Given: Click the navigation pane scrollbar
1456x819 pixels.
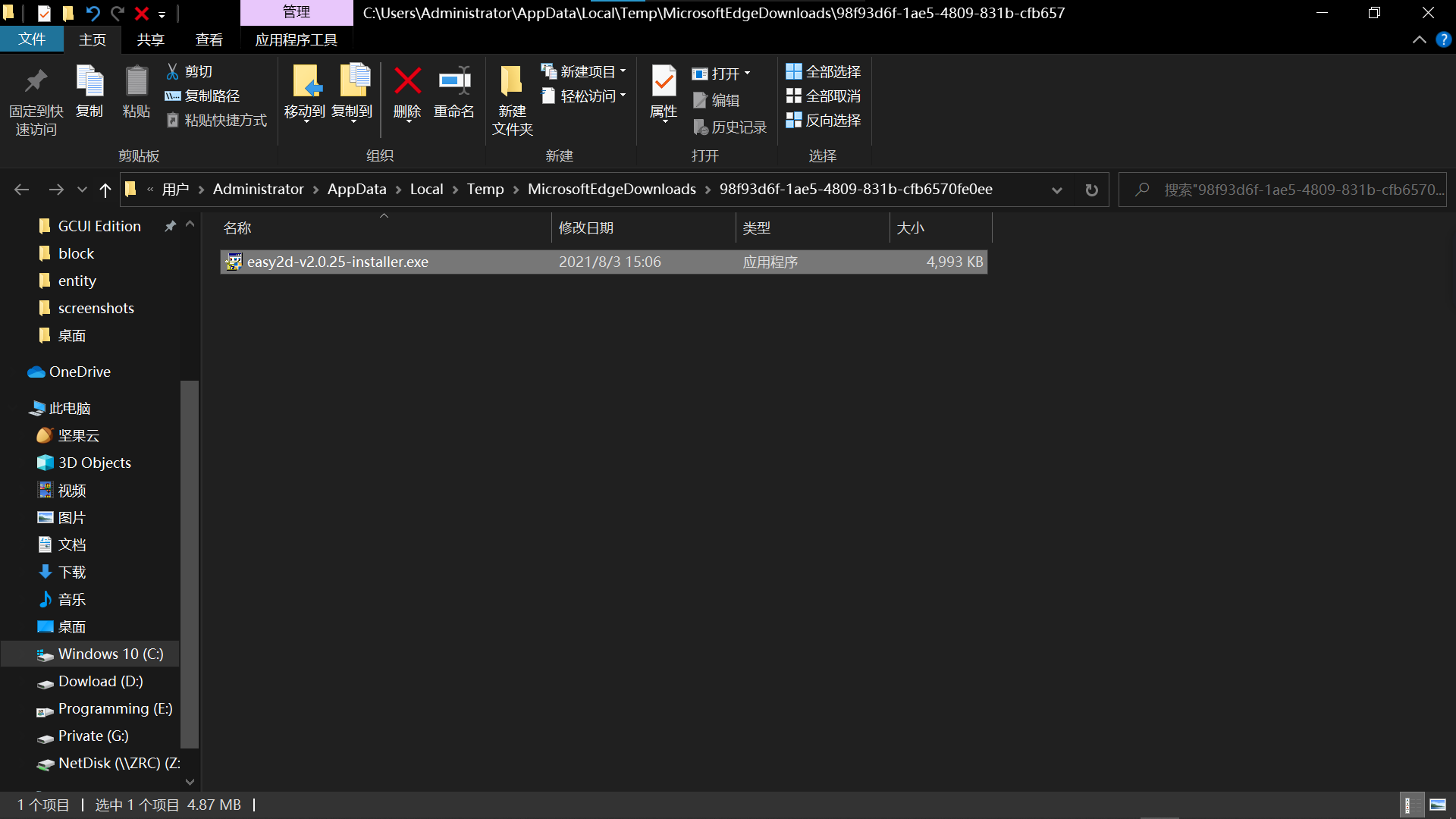Looking at the screenshot, I should [x=190, y=563].
